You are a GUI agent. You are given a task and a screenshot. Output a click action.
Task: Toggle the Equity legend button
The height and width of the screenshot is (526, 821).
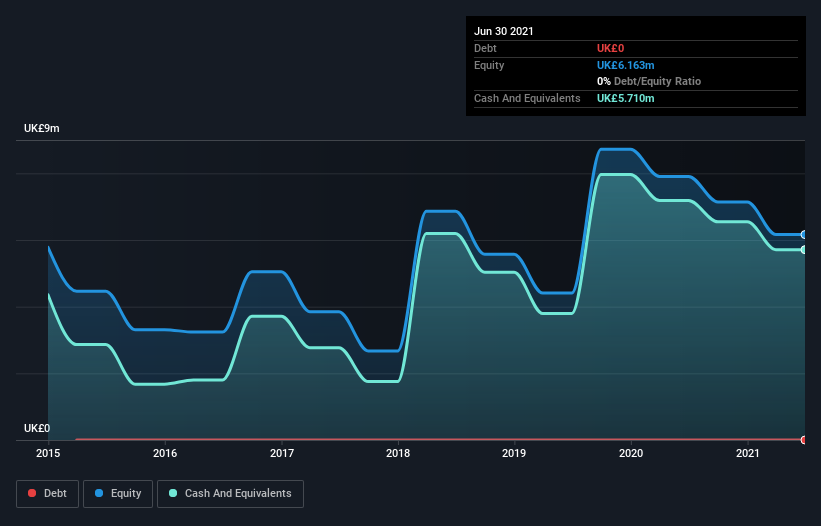pyautogui.click(x=118, y=494)
